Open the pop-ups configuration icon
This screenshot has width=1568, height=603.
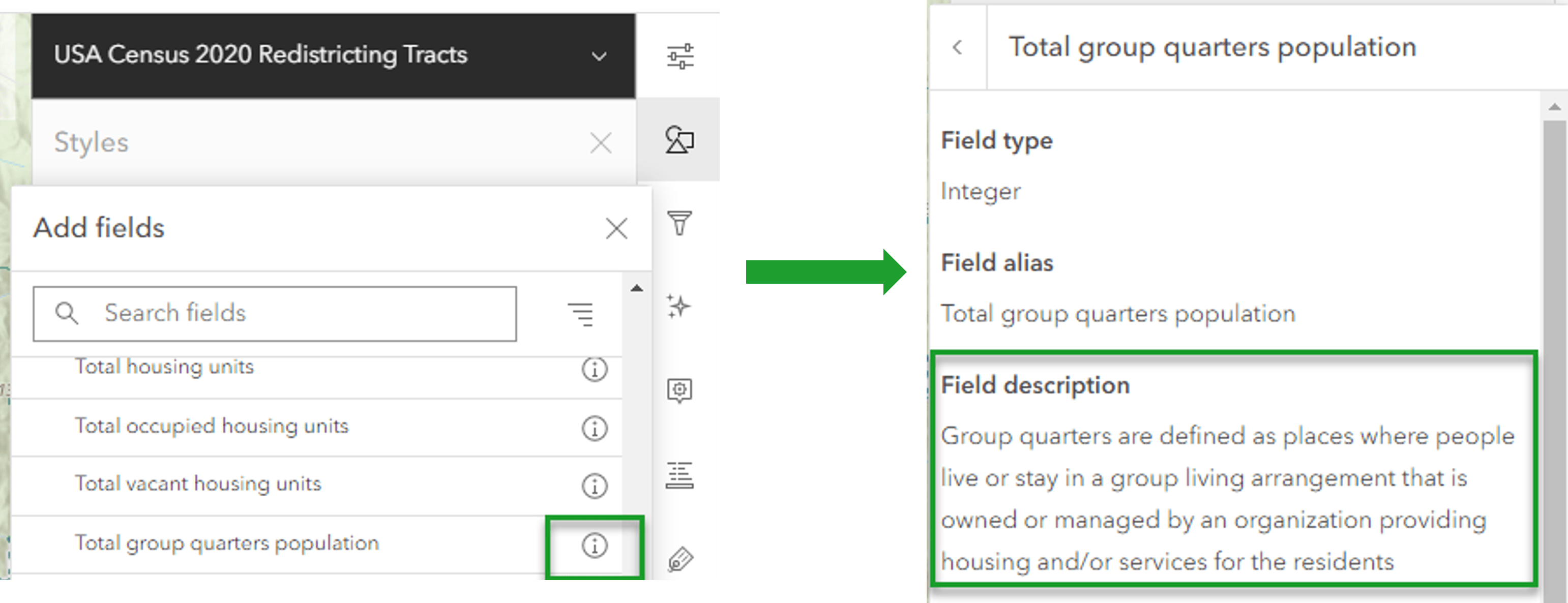679,390
